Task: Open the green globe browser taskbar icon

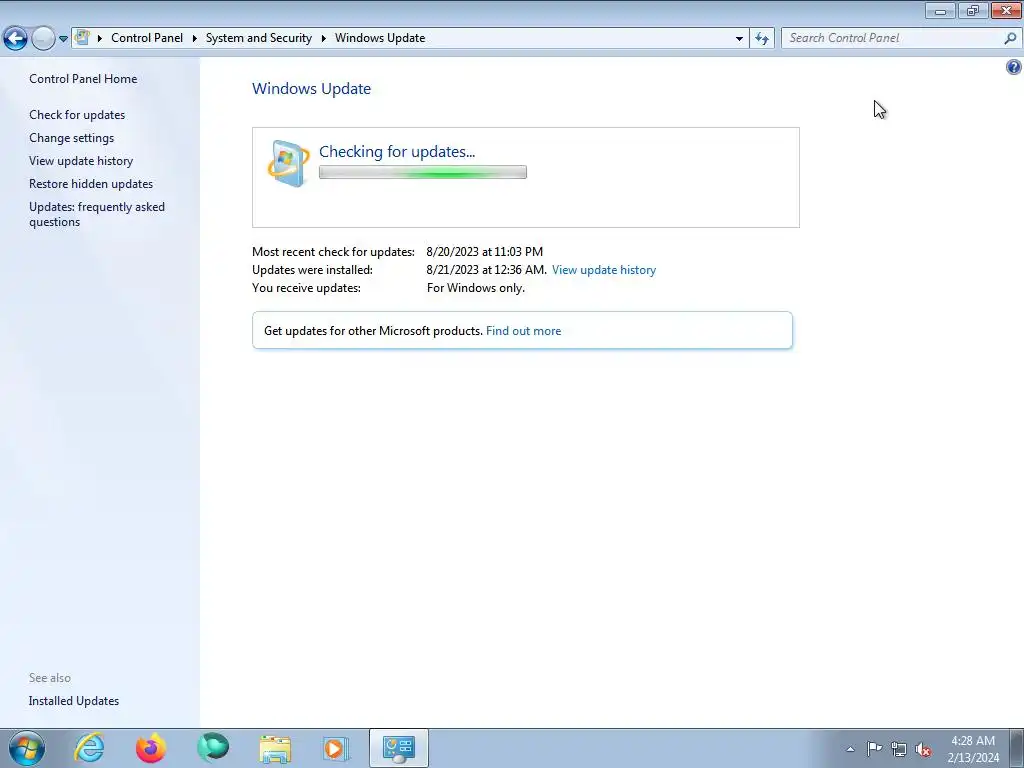Action: pyautogui.click(x=213, y=748)
